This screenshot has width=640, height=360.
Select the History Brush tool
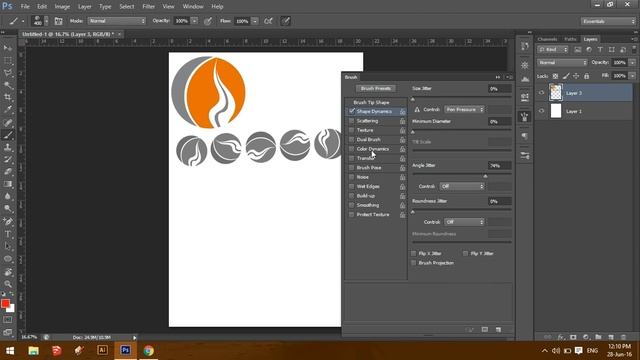coord(8,159)
